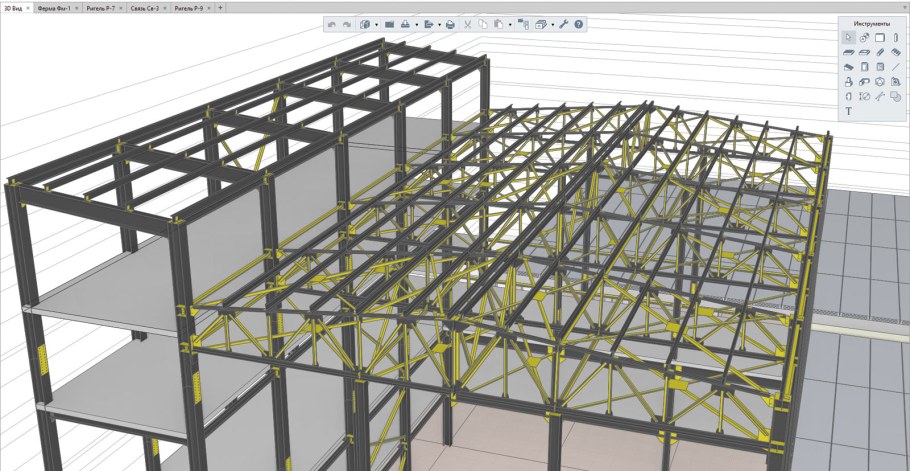910x471 pixels.
Task: Add a new tab with the plus button
Action: pos(220,7)
